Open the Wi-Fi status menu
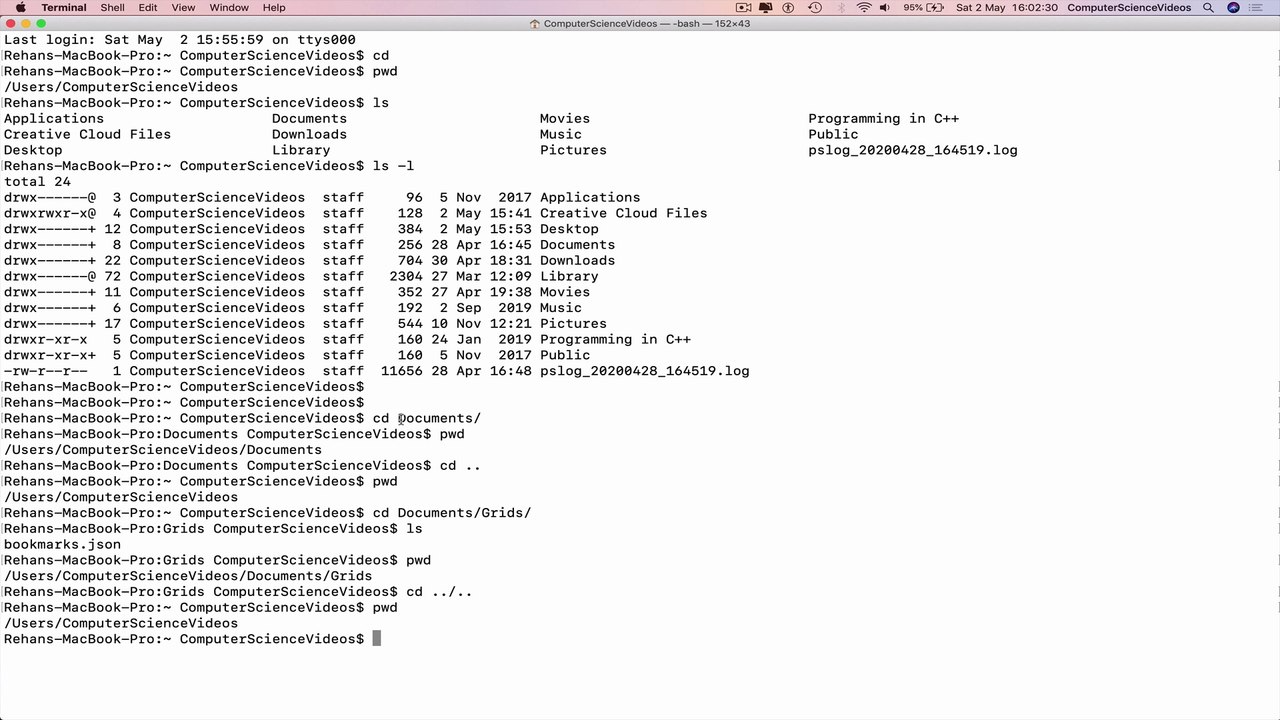Screen dimensions: 1280x720 click(x=864, y=7)
